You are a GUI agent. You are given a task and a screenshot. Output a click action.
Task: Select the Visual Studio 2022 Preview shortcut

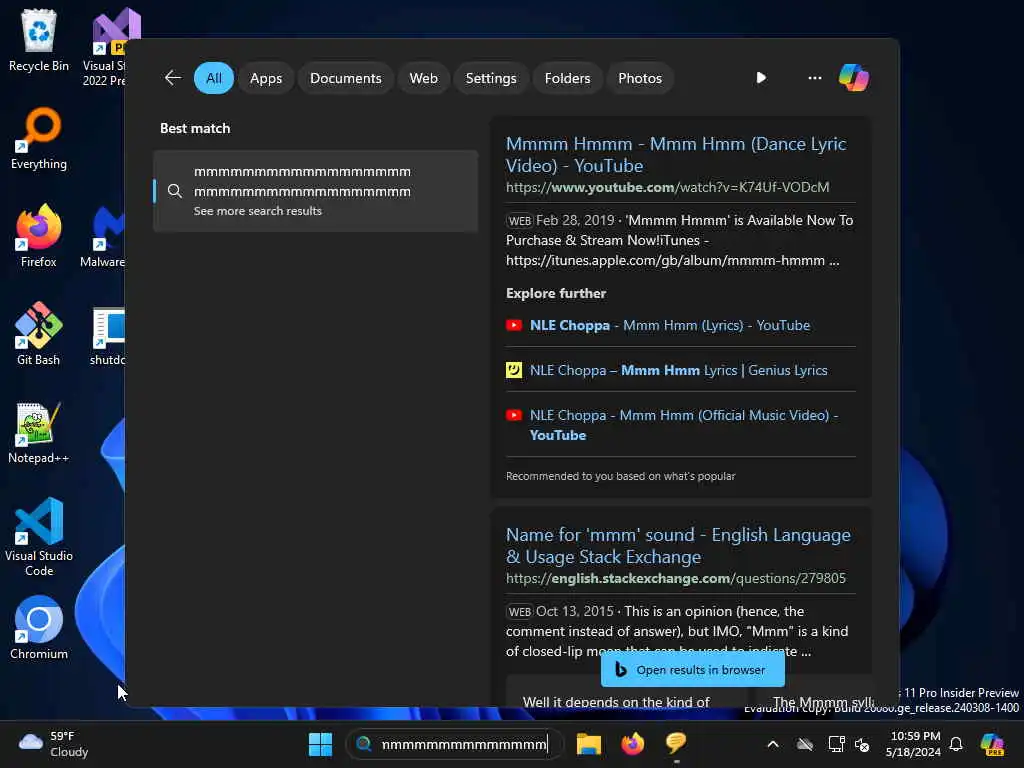(106, 47)
